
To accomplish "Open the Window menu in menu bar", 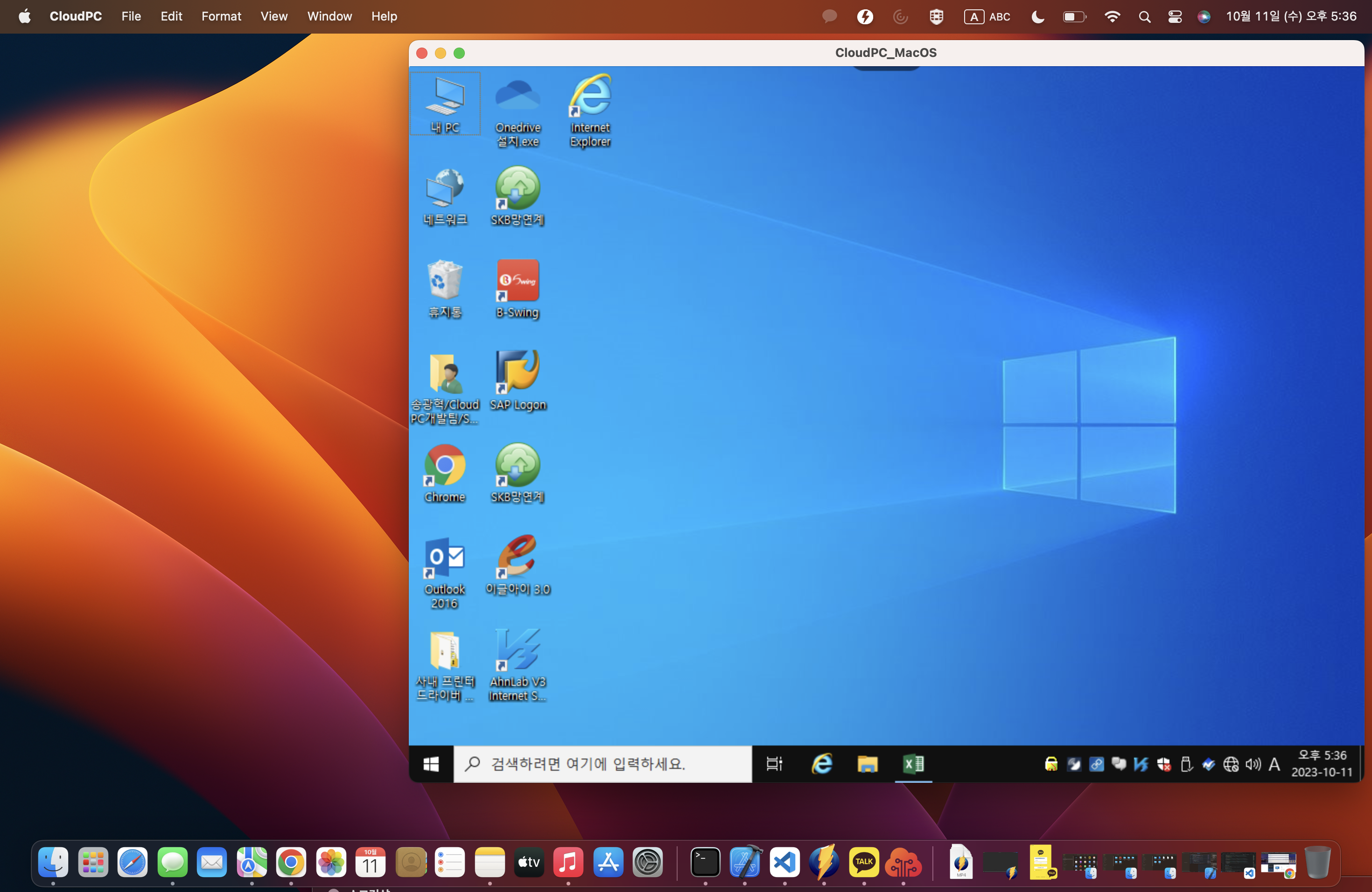I will click(x=329, y=17).
